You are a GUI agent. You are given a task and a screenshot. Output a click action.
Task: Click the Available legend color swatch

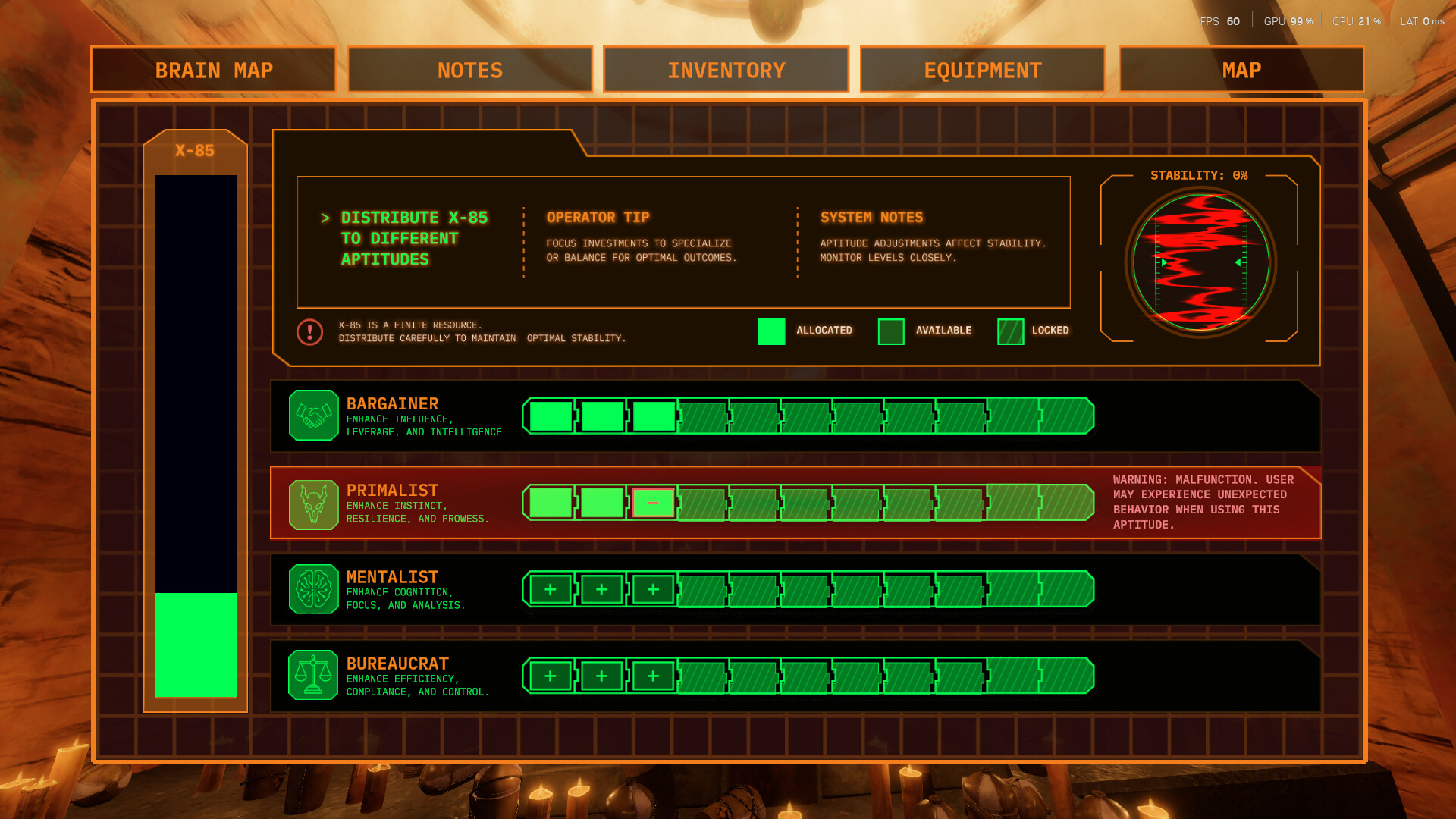(x=891, y=331)
